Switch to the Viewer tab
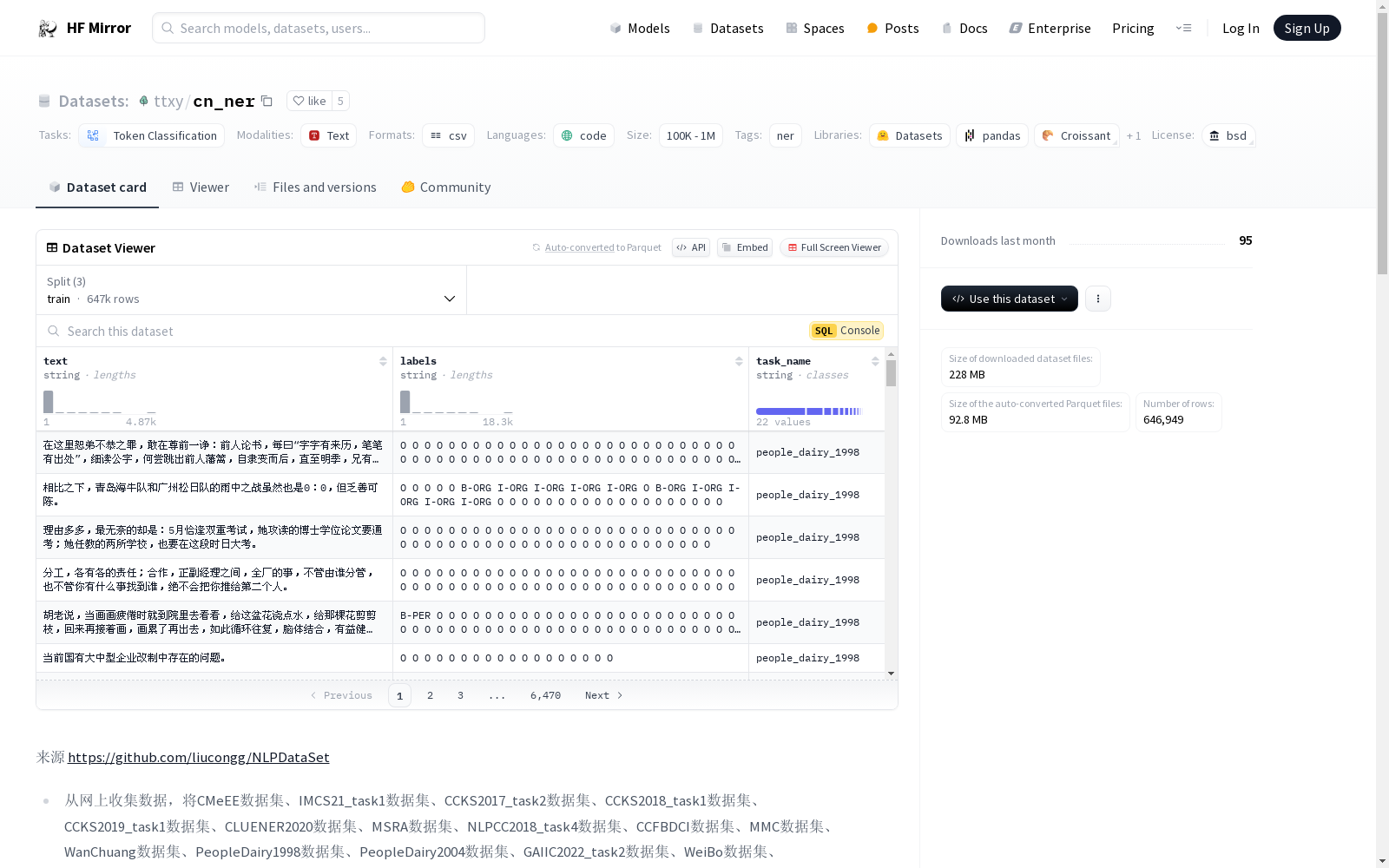This screenshot has height=868, width=1389. coord(201,187)
